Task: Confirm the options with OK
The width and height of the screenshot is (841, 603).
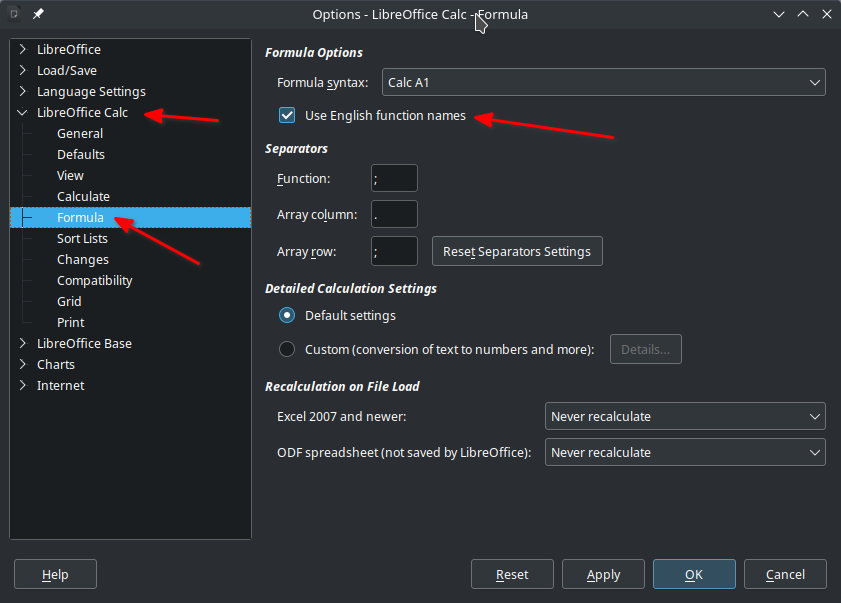Action: [694, 574]
